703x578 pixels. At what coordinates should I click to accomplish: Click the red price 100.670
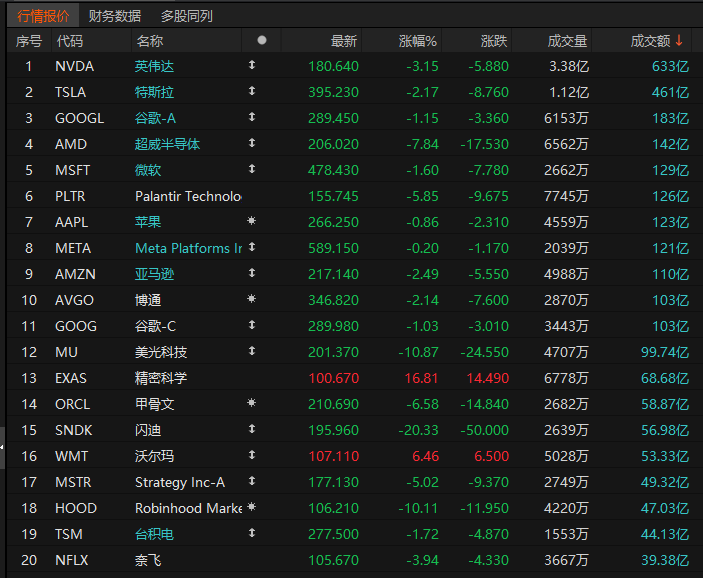[x=334, y=378]
